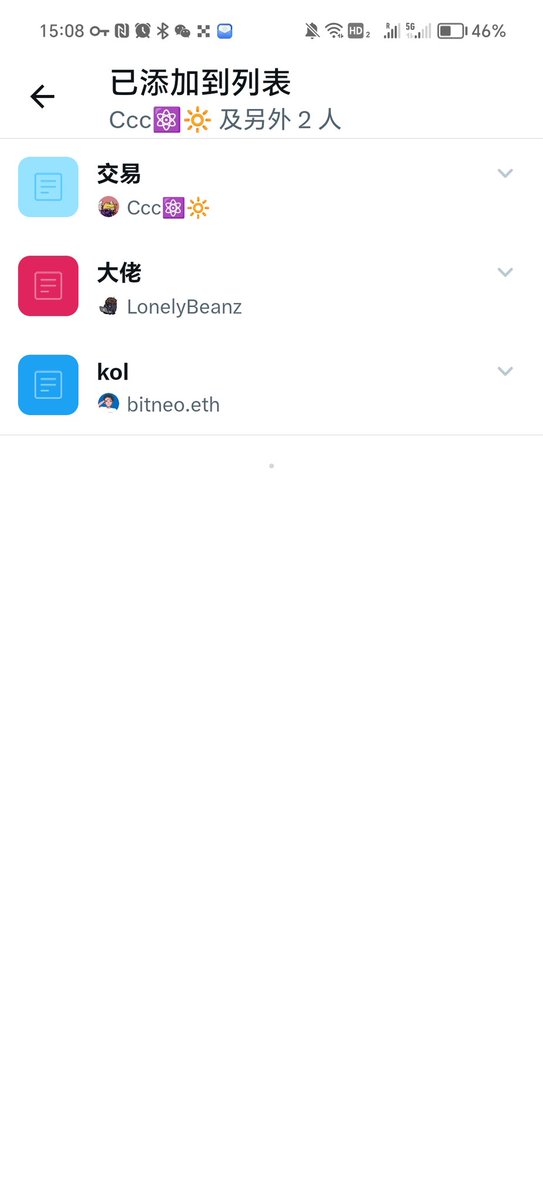Tap the subtitle Ccc 及另外 2 人
Viewport: 543px width, 1200px height.
tap(225, 120)
